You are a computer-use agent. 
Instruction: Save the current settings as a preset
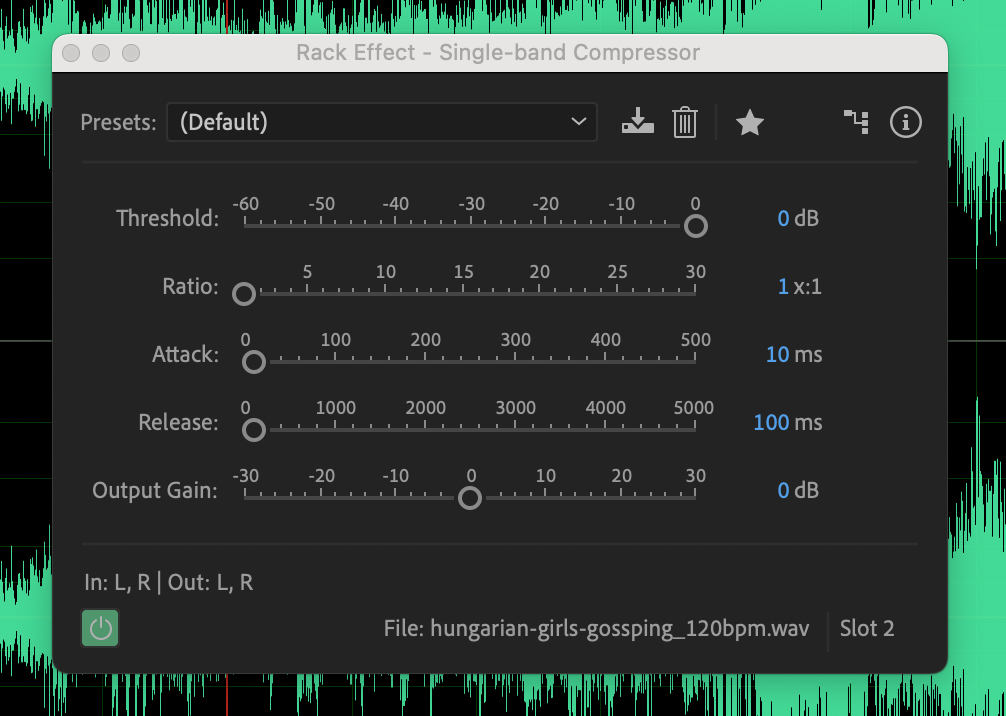click(637, 122)
